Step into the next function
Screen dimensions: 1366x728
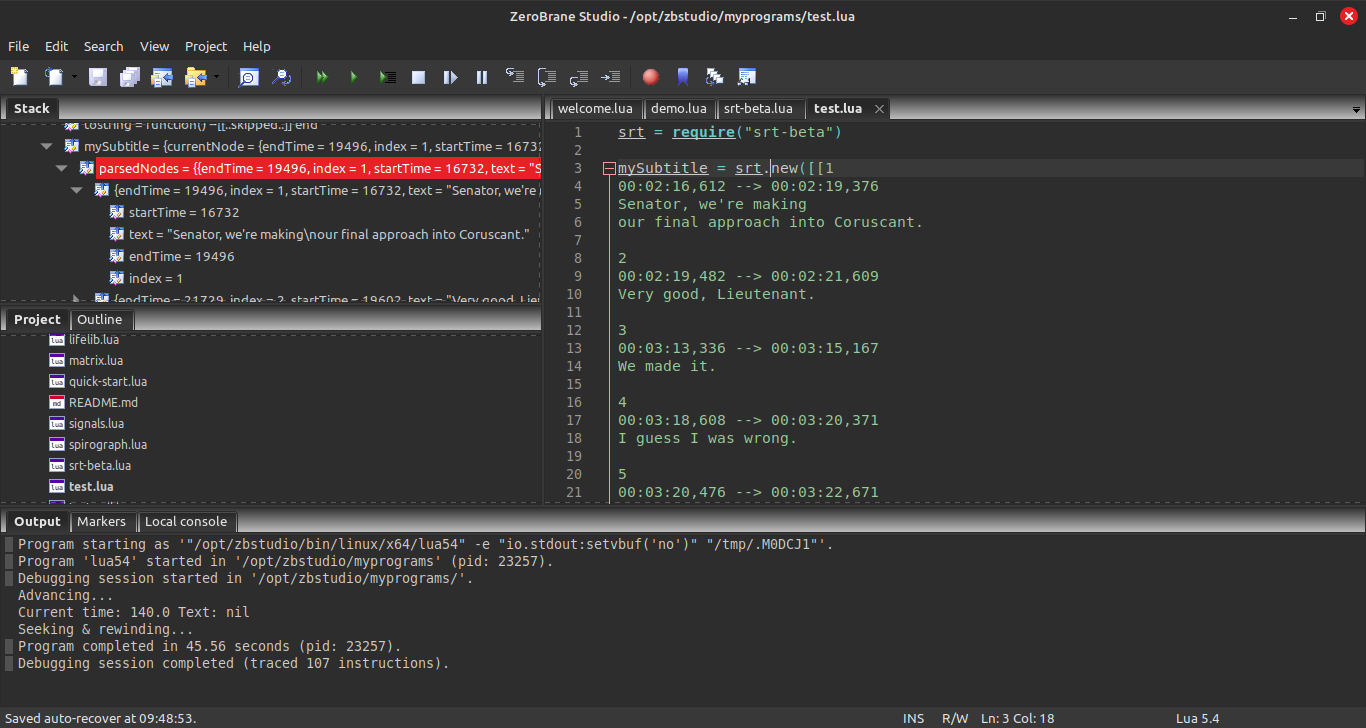(515, 77)
